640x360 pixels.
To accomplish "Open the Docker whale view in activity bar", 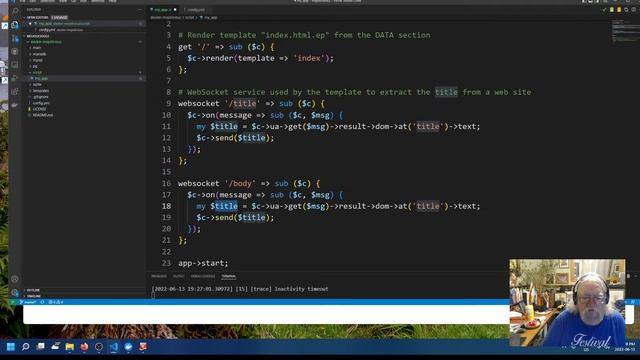I will coord(15,105).
